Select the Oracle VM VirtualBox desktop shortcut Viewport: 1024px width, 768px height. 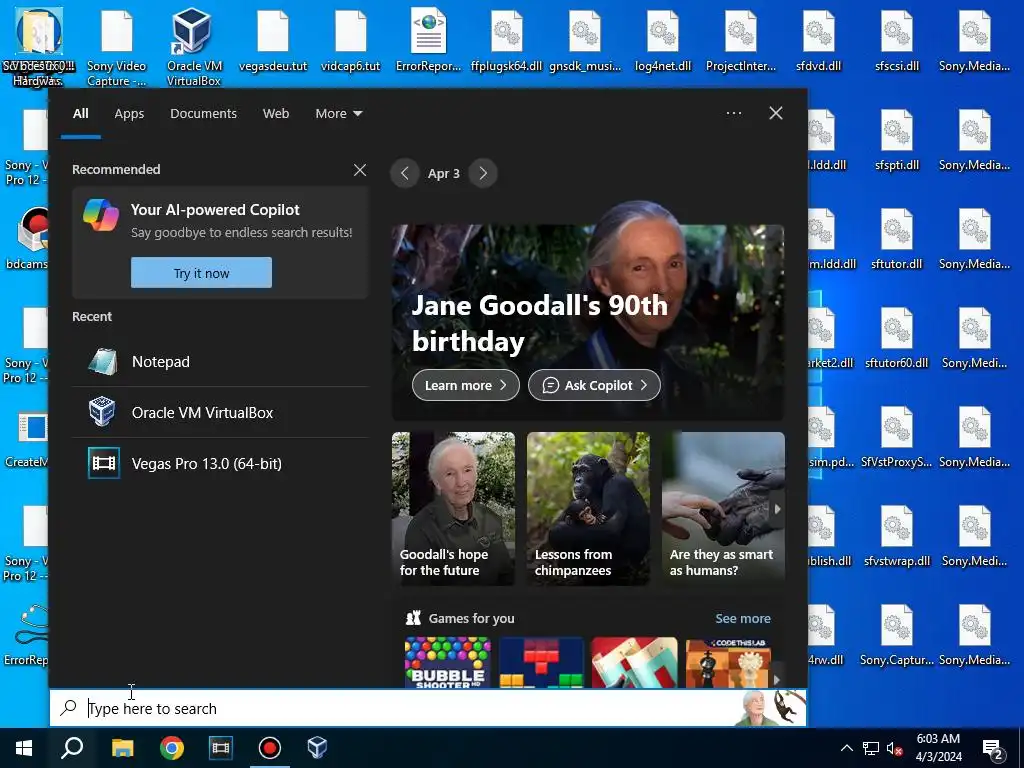pyautogui.click(x=194, y=46)
